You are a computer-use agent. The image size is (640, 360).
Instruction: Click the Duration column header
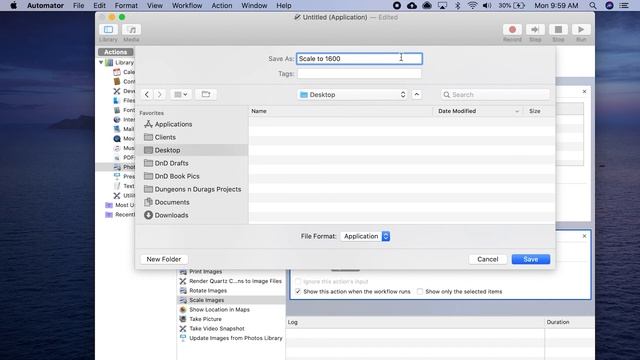tap(569, 322)
